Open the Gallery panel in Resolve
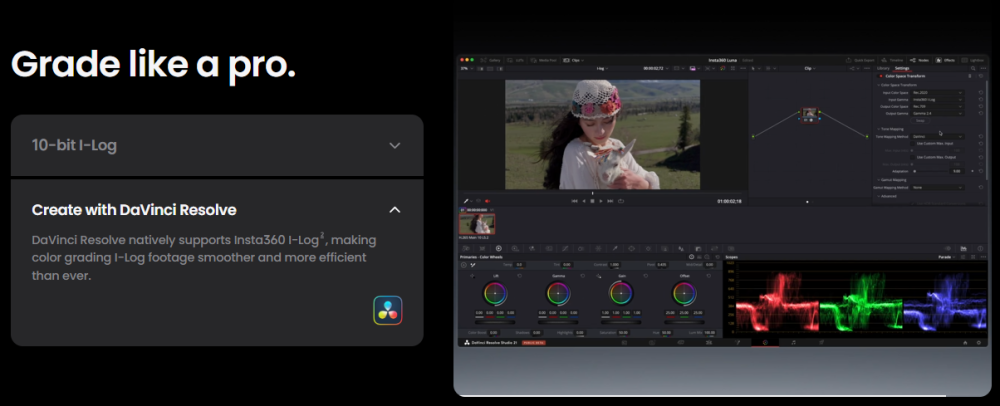 pyautogui.click(x=491, y=60)
